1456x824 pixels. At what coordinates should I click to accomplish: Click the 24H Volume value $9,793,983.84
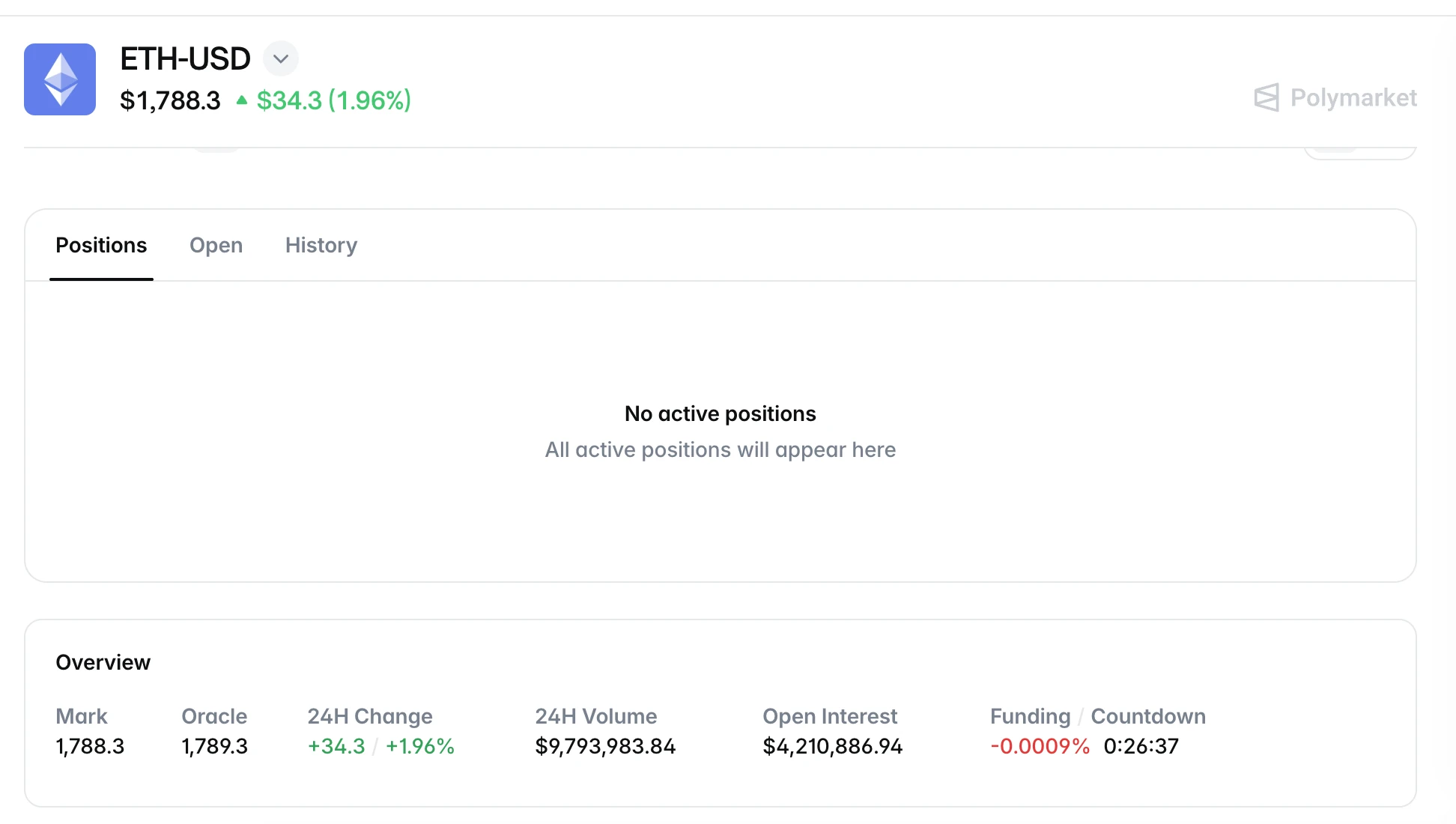605,746
